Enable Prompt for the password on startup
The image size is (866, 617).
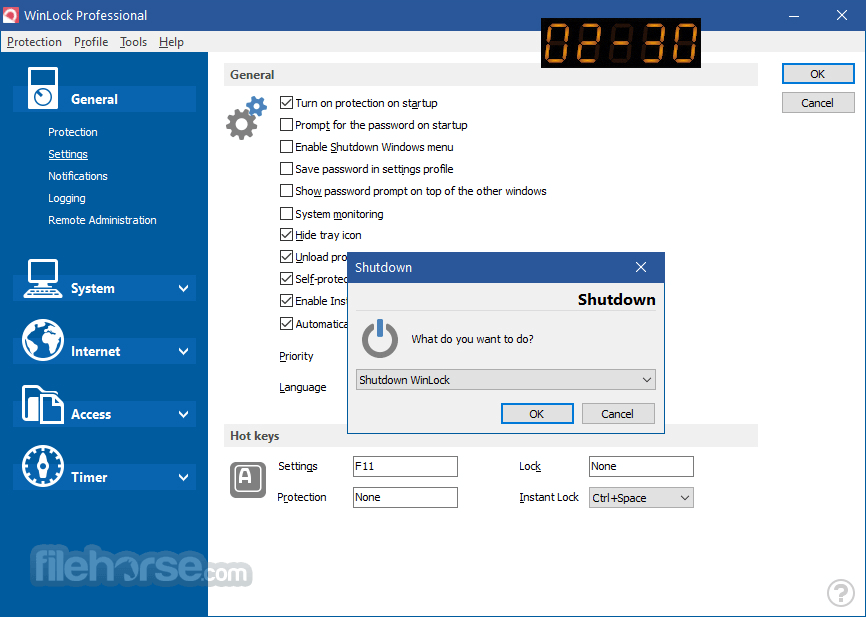(286, 125)
